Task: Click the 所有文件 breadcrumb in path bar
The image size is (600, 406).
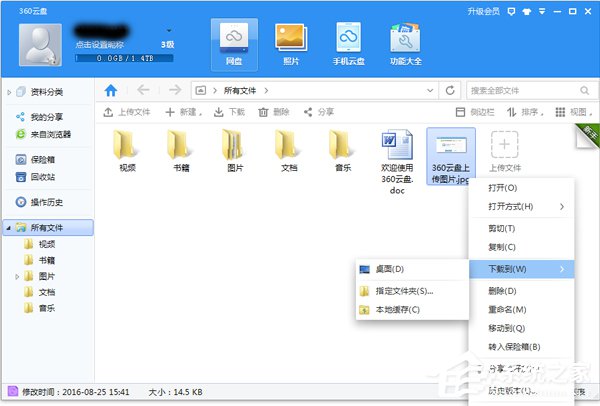Action: [x=240, y=91]
